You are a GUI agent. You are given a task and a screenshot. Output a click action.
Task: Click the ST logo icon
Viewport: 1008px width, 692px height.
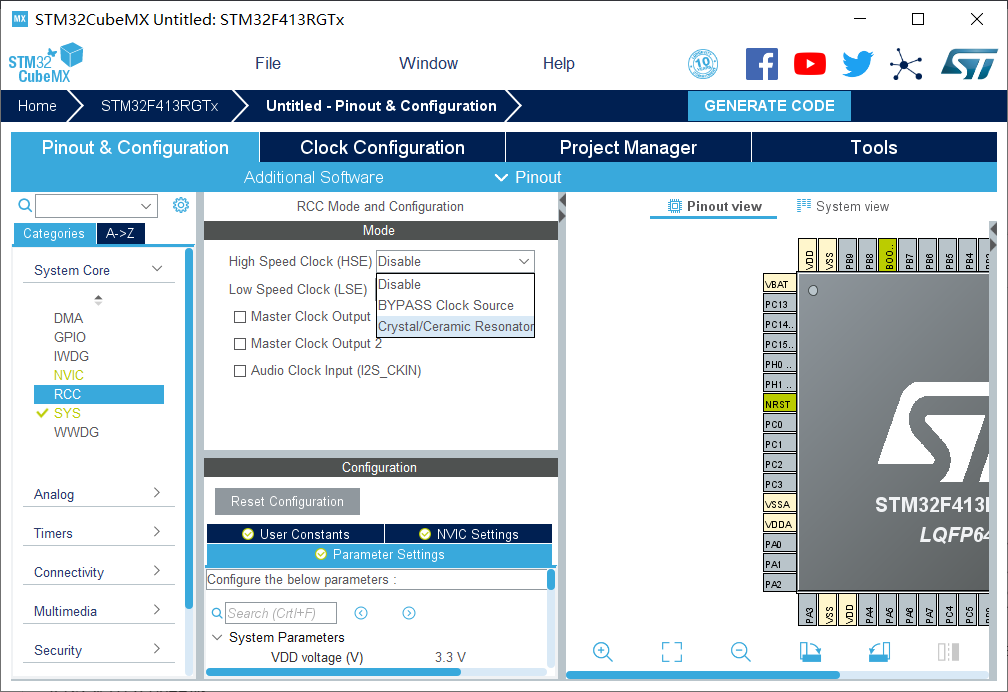[969, 64]
